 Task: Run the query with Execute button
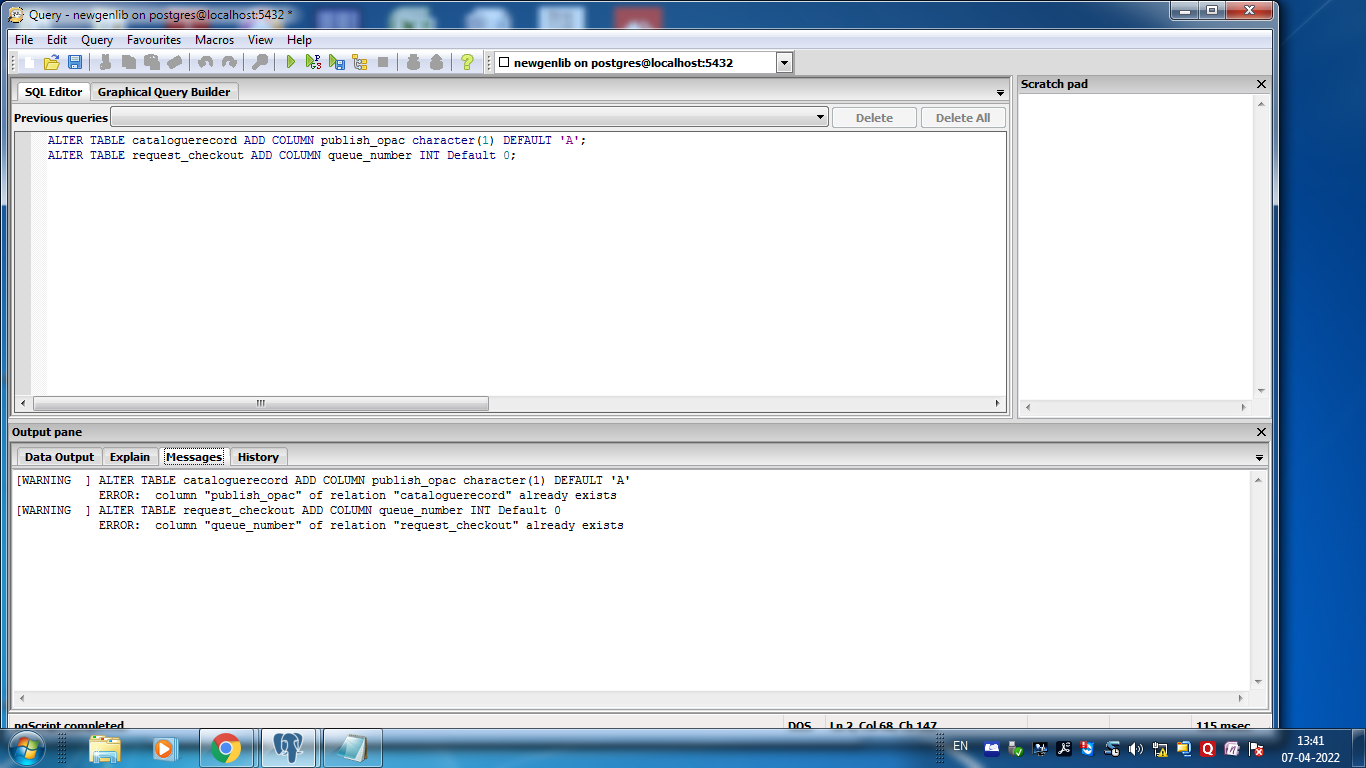[x=290, y=63]
